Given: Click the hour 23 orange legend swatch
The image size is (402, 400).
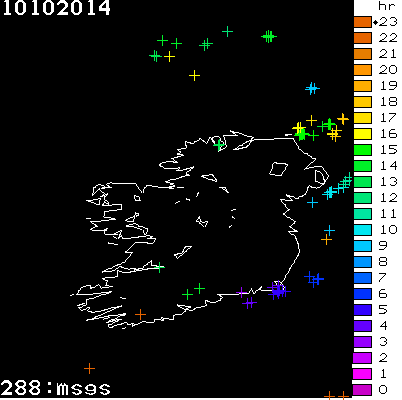Looking at the screenshot, I should coord(362,22).
